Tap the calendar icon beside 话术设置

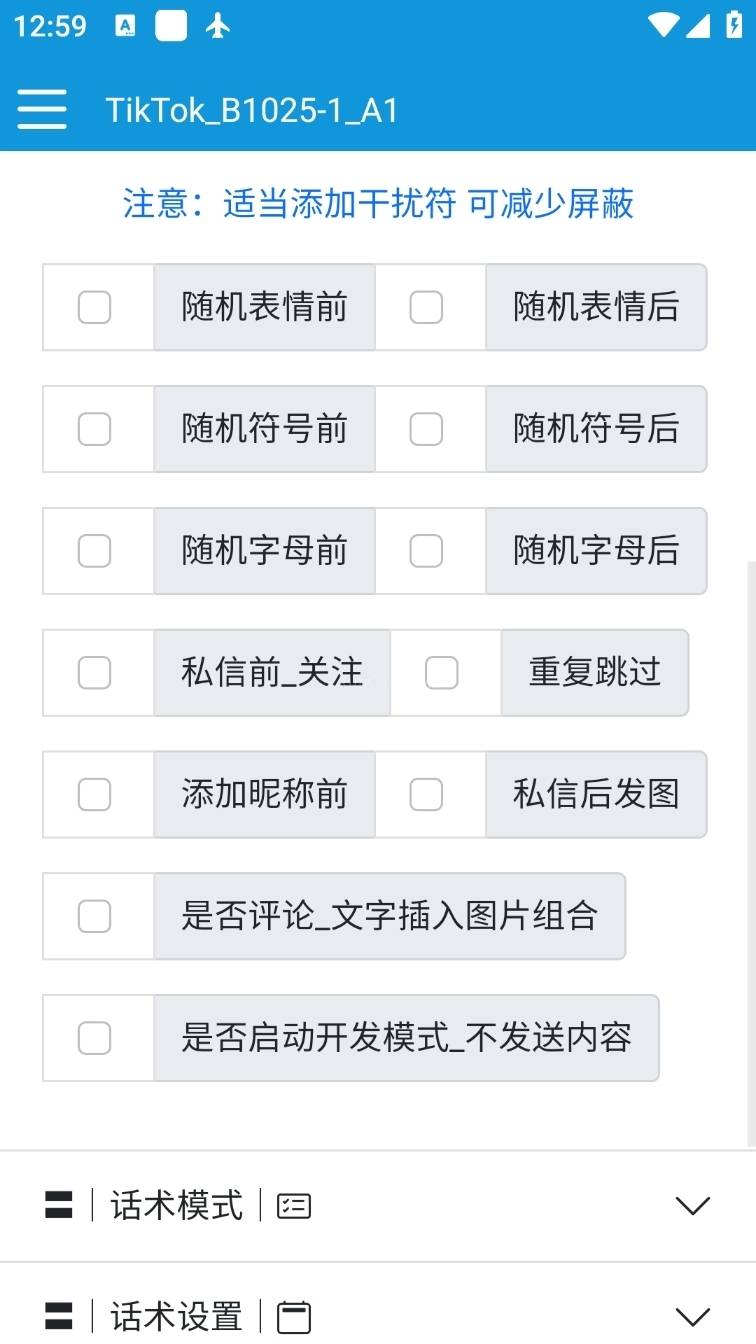294,1317
